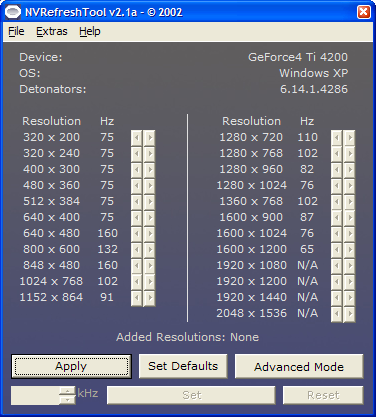Decrease Hz for 848 x 480
Screen dimensions: 376x417
(x=137, y=266)
